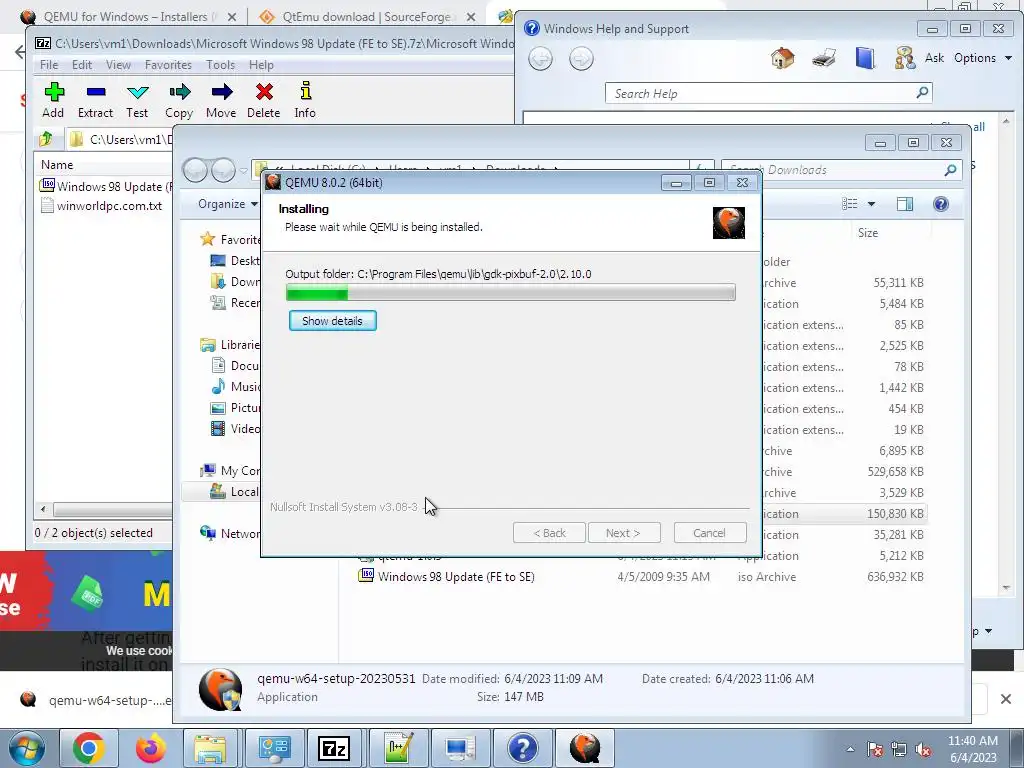The height and width of the screenshot is (768, 1024).
Task: Click the Search Help input field
Action: point(761,93)
